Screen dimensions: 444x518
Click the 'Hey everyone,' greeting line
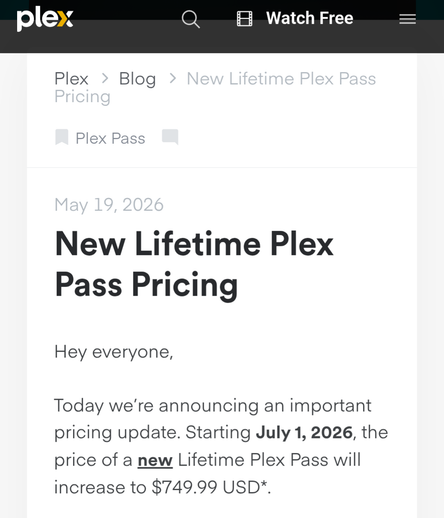(114, 352)
